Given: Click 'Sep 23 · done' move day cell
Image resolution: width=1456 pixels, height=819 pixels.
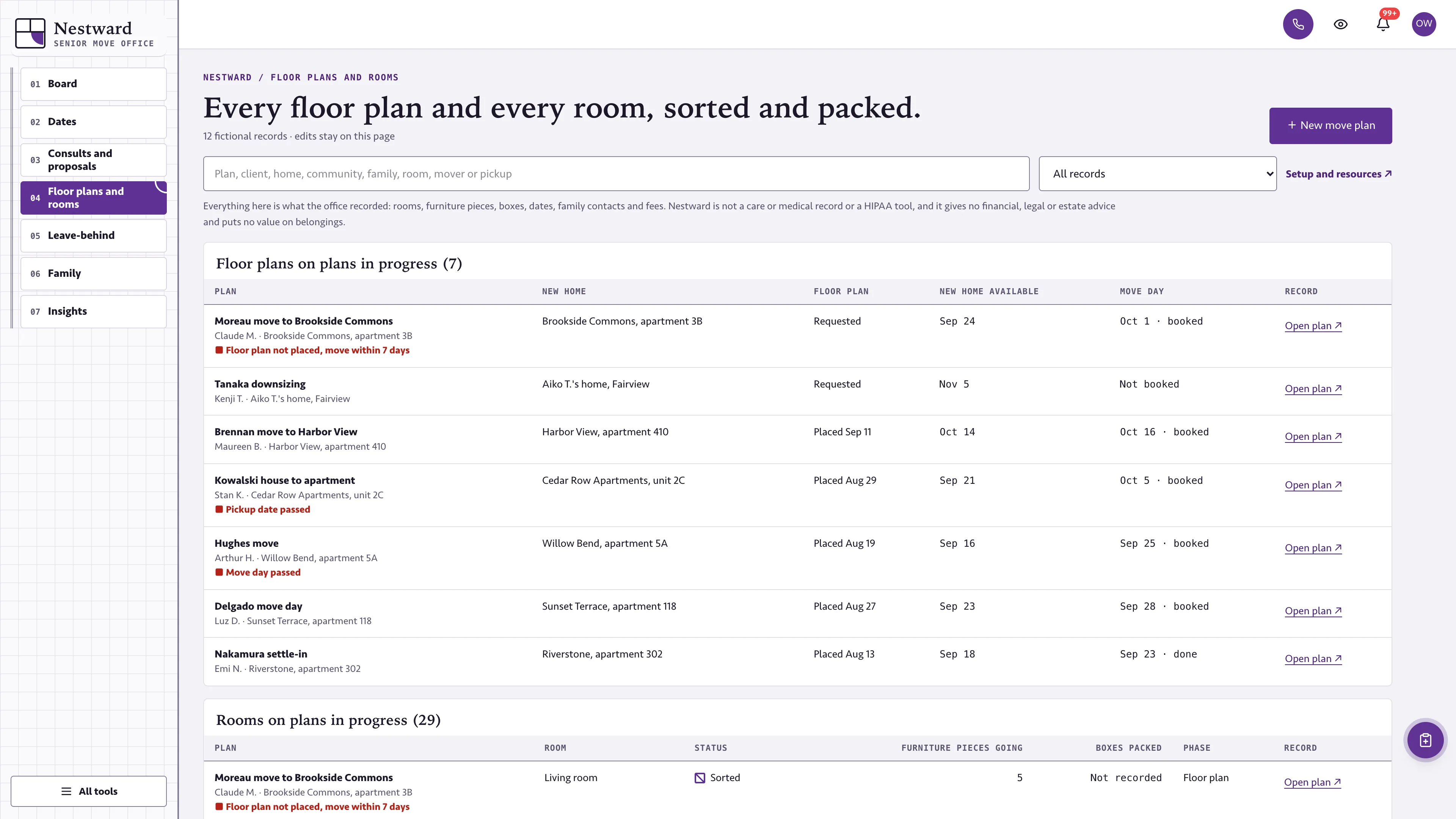Looking at the screenshot, I should [1158, 654].
